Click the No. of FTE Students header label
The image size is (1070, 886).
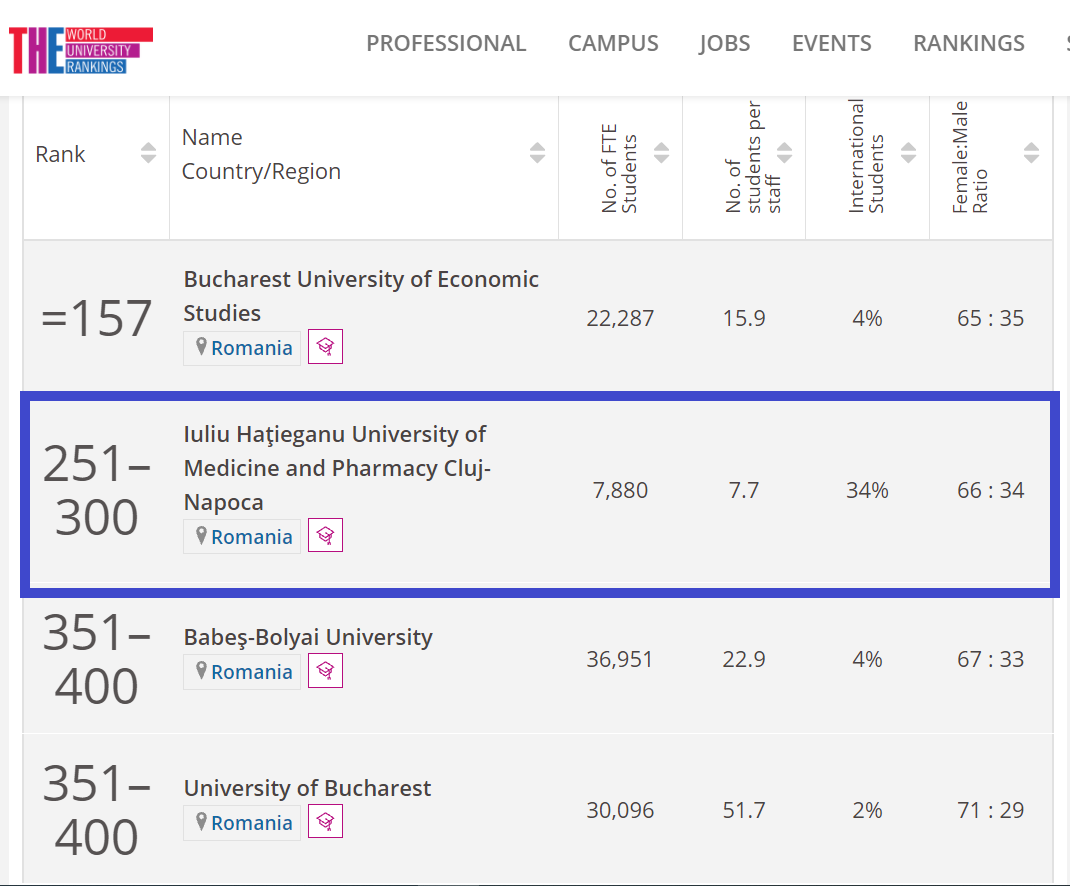619,169
